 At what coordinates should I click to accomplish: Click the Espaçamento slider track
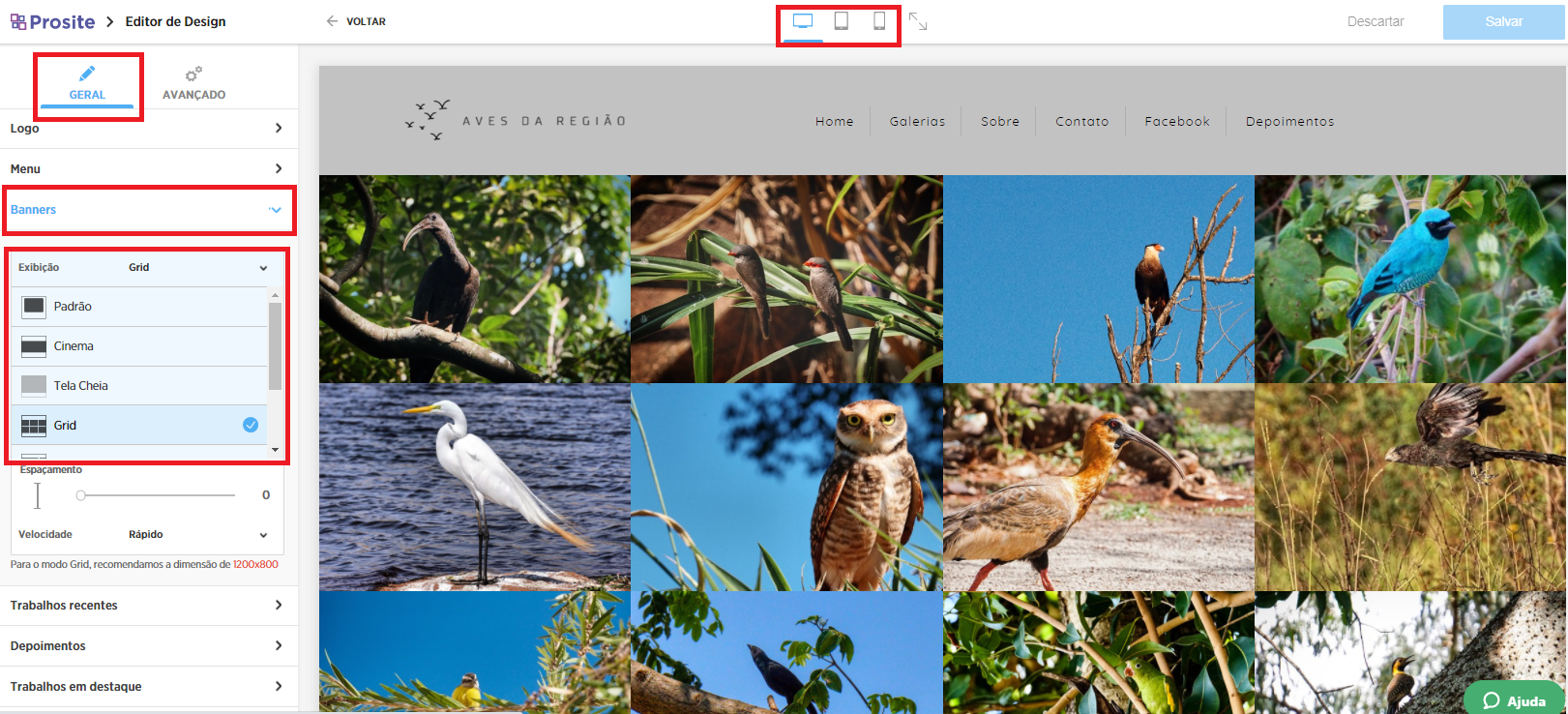tap(156, 495)
